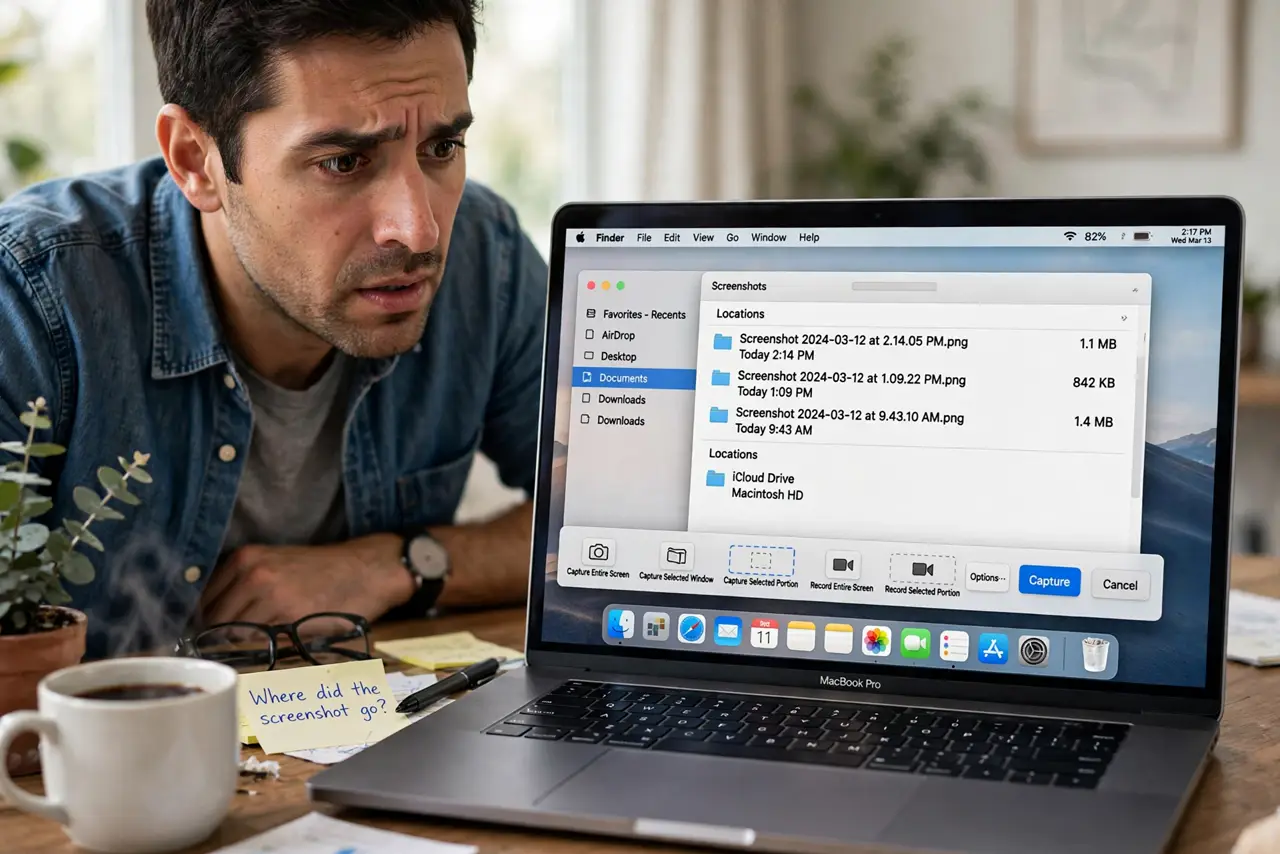Click the 1.1 MB file size
This screenshot has height=854, width=1280.
1098,344
